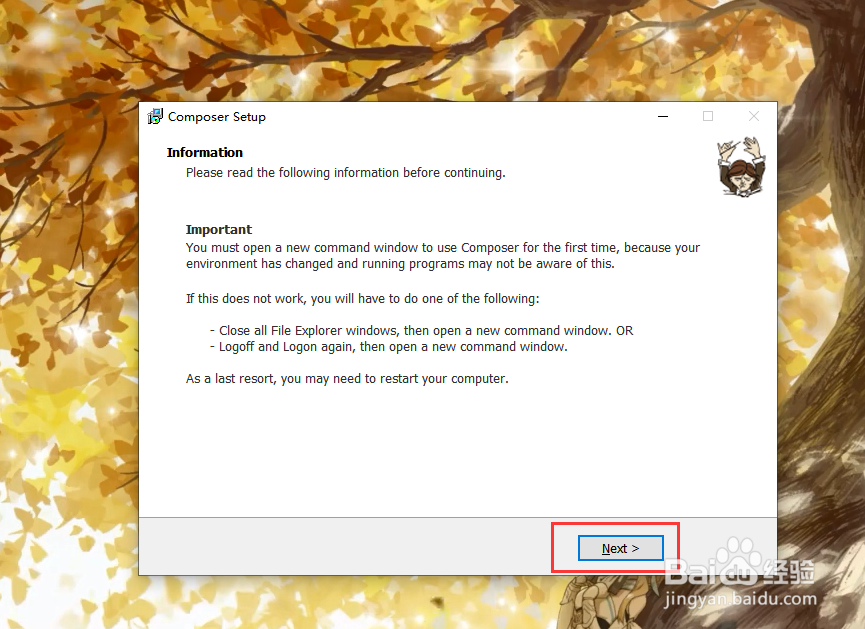Click the disabled maximize button in title bar

click(708, 116)
